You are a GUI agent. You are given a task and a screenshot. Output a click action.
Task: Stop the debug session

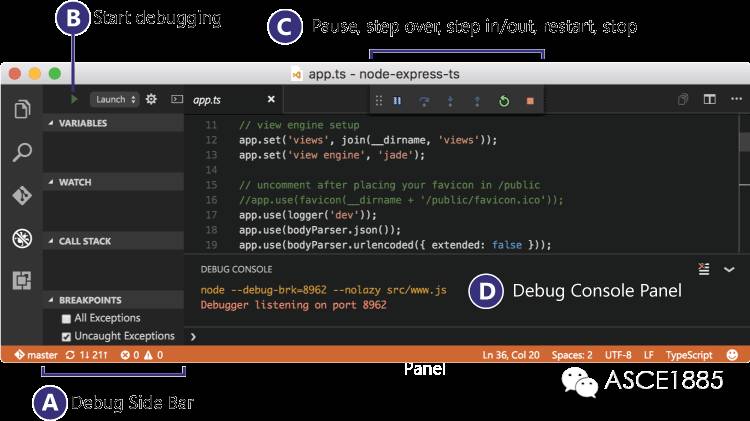click(x=530, y=101)
